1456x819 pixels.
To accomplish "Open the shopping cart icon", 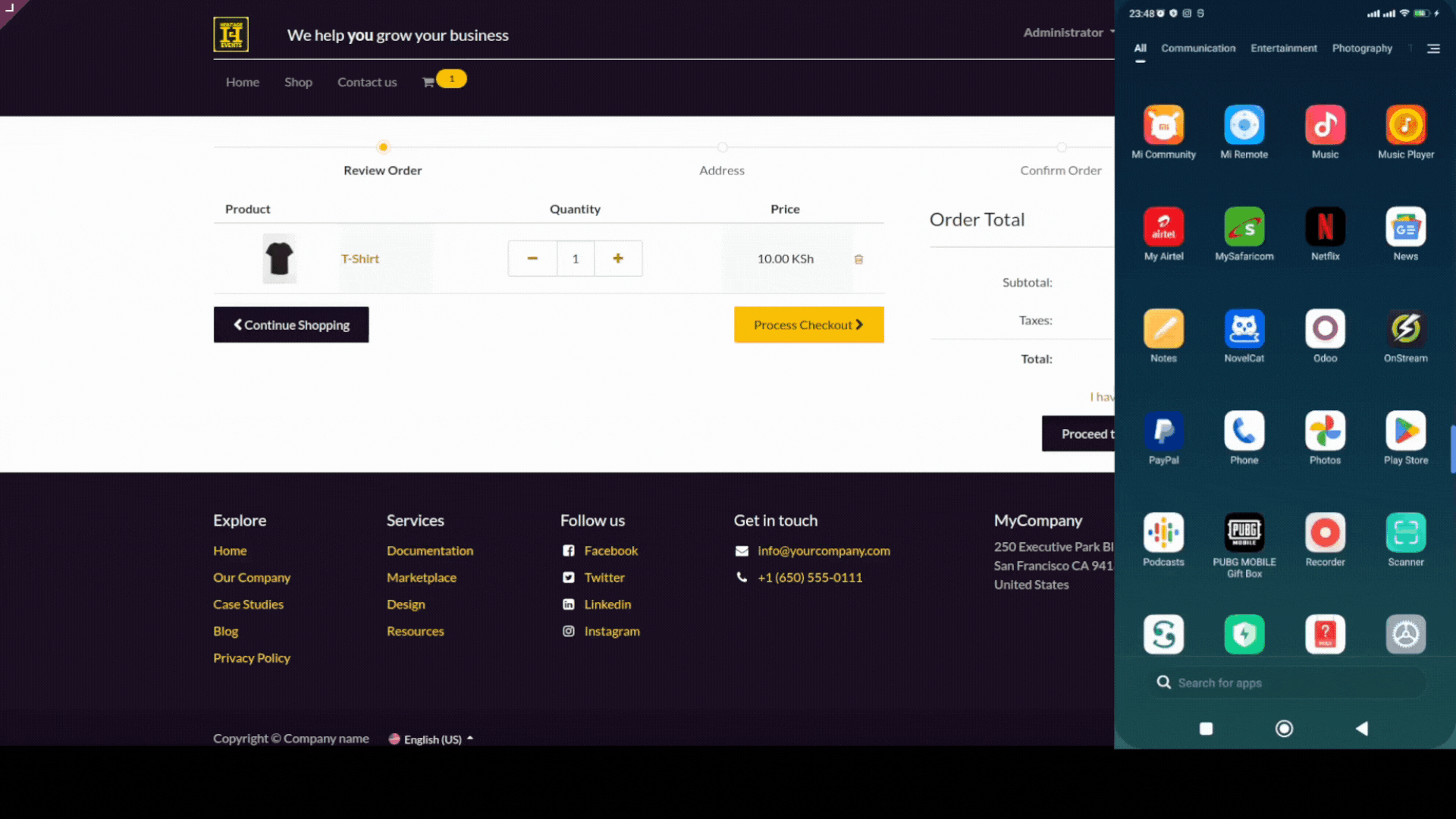I will pyautogui.click(x=428, y=82).
